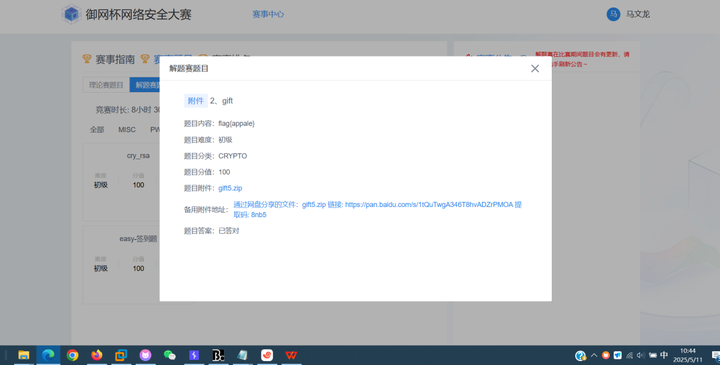Click the Microsoft Edge taskbar icon
This screenshot has height=365, width=720.
tap(48, 355)
